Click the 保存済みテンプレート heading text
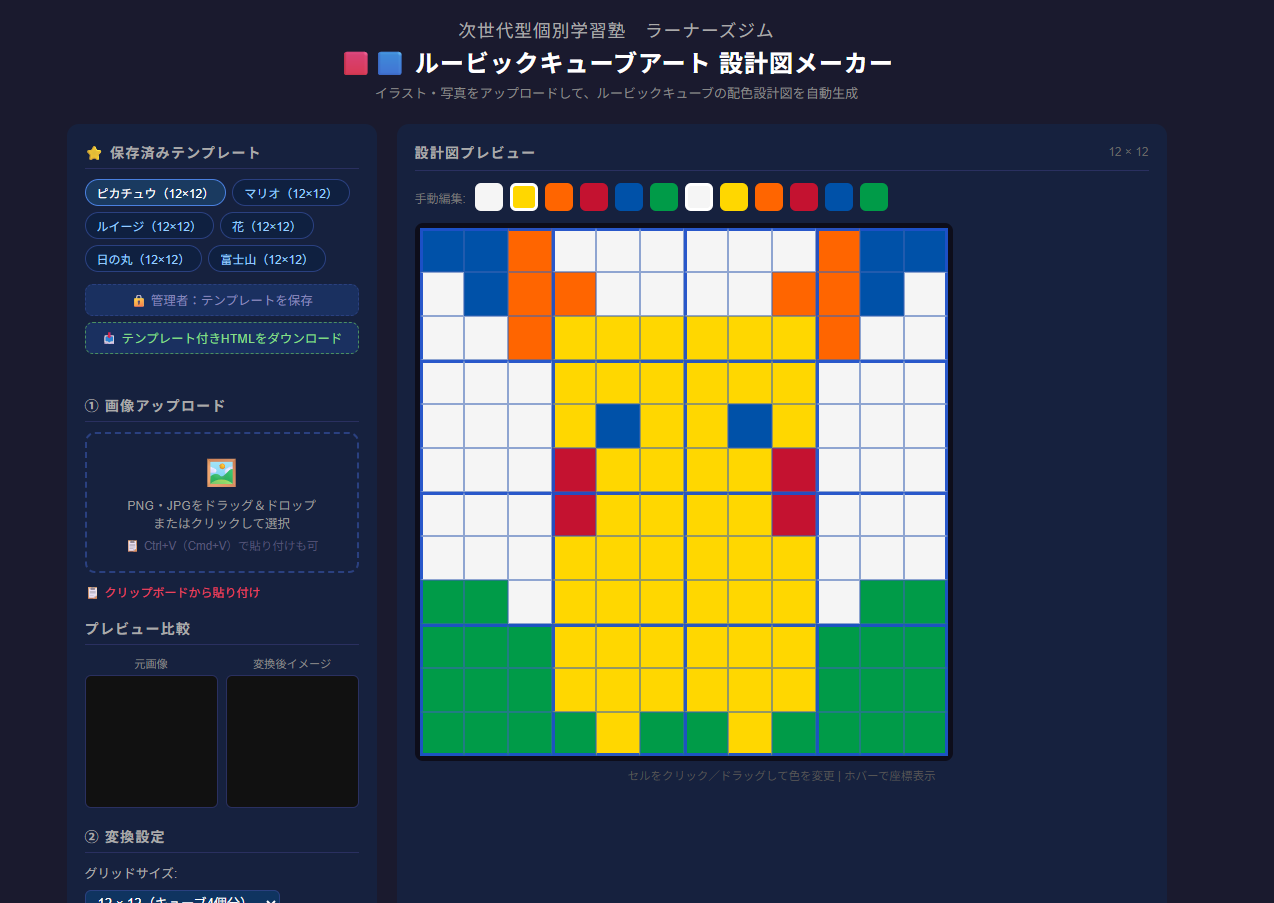 click(x=185, y=153)
